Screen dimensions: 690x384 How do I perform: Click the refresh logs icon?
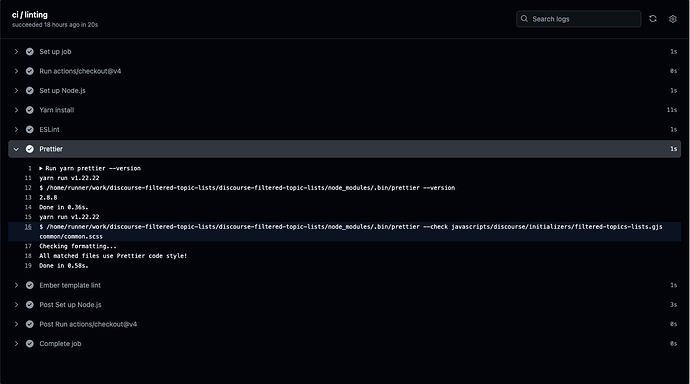pos(653,18)
